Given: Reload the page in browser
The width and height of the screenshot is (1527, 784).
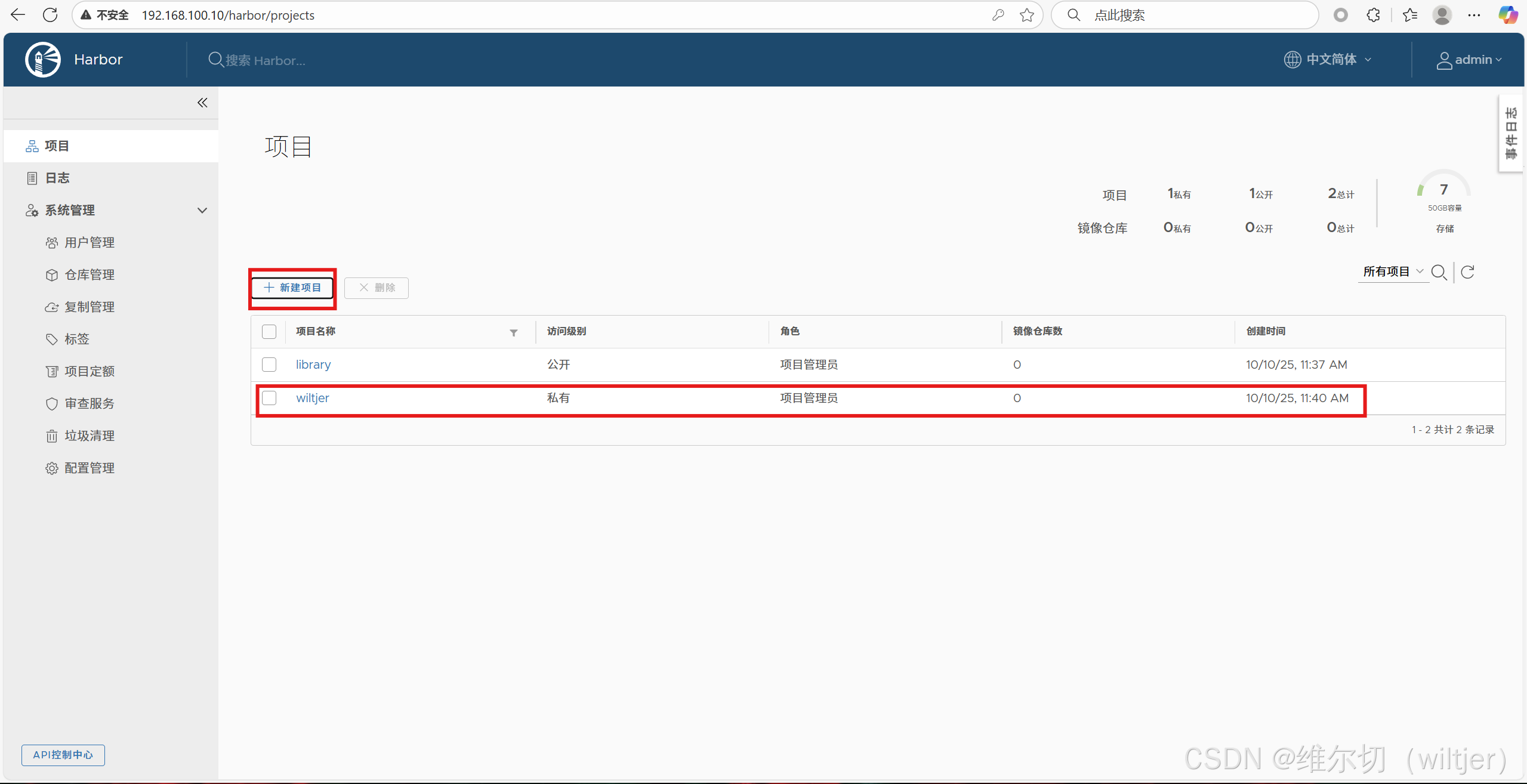Looking at the screenshot, I should click(50, 15).
